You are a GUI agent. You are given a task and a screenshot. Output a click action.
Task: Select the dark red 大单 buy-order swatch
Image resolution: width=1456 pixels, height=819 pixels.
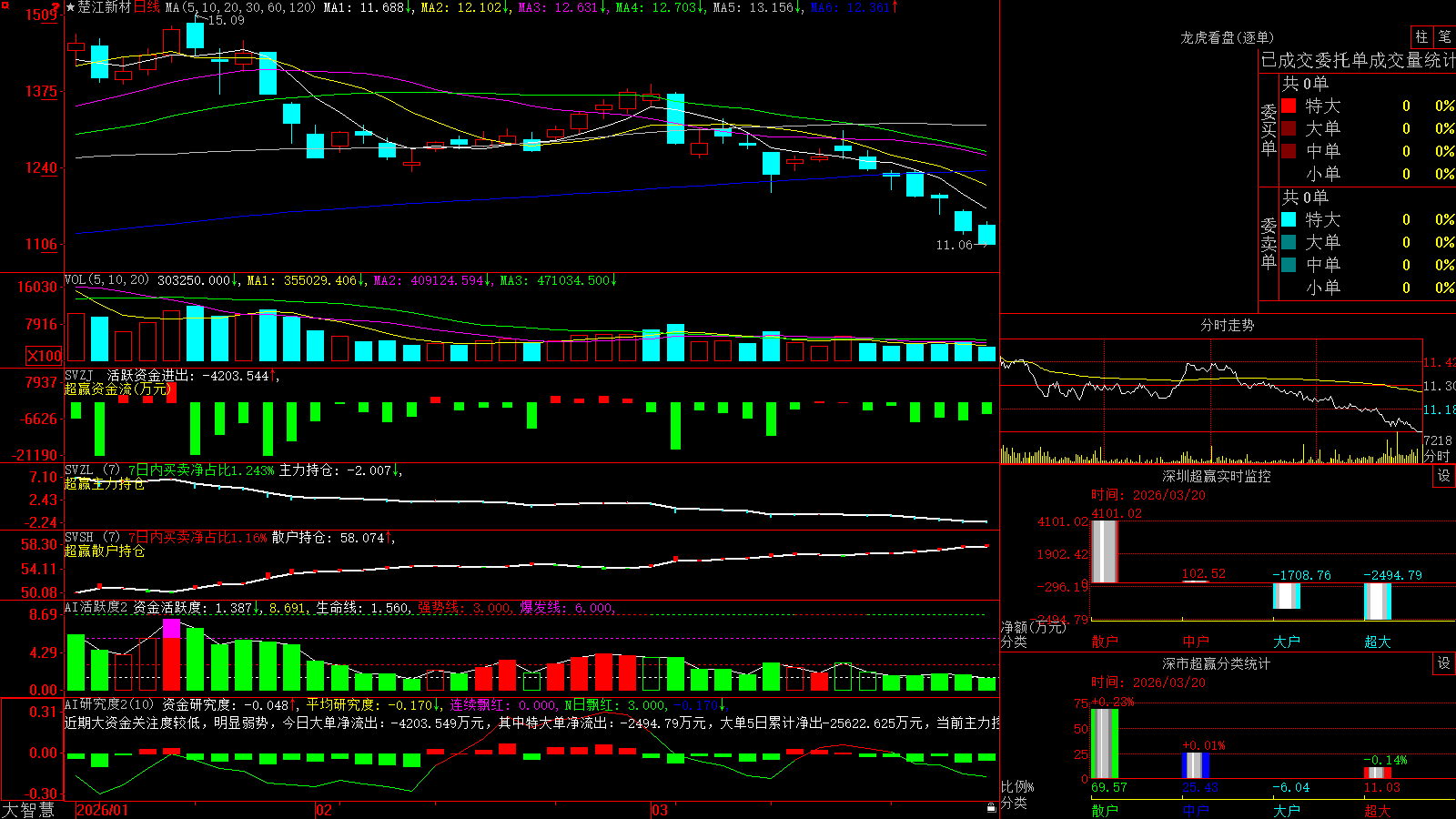1289,128
